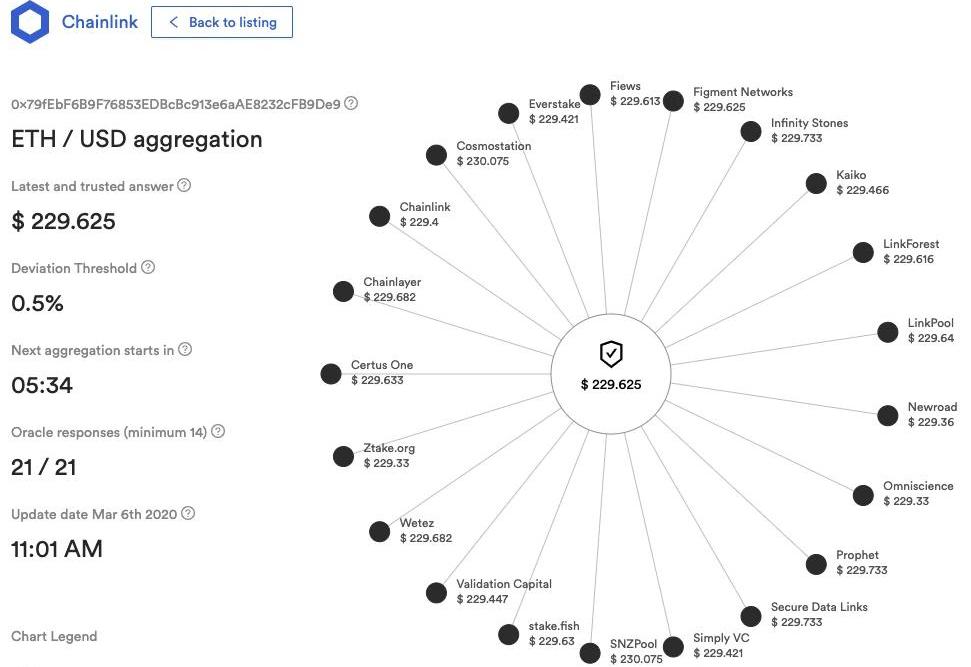This screenshot has width=971, height=667.
Task: Click the LinkPool oracle node dot
Action: [888, 332]
